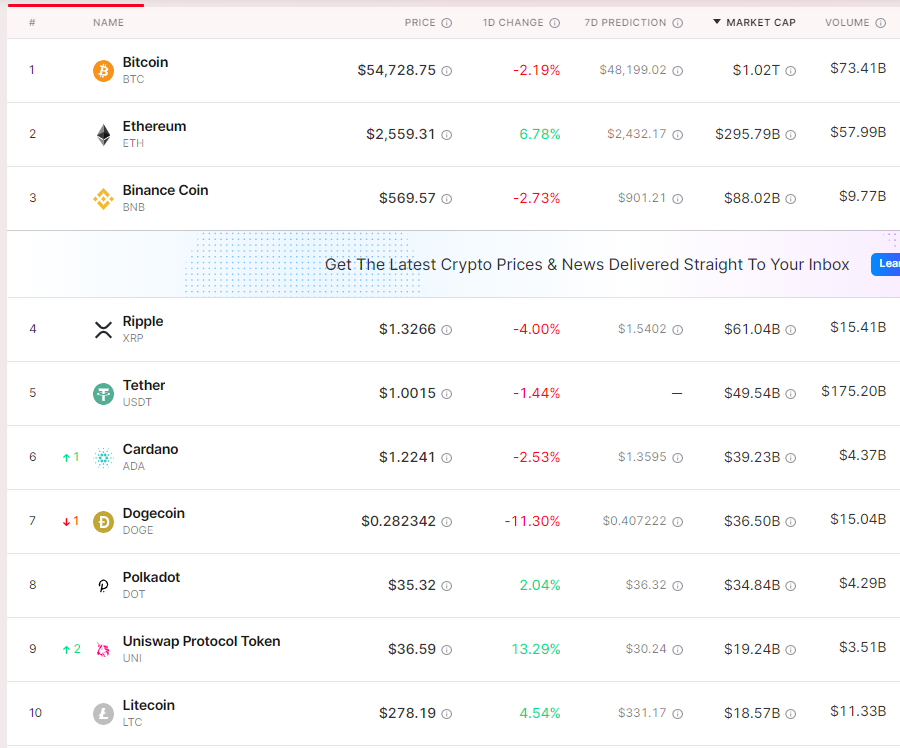Screen dimensions: 900x748
Task: Click info icon next to Polkadot market cap $34.84B
Action: (790, 586)
